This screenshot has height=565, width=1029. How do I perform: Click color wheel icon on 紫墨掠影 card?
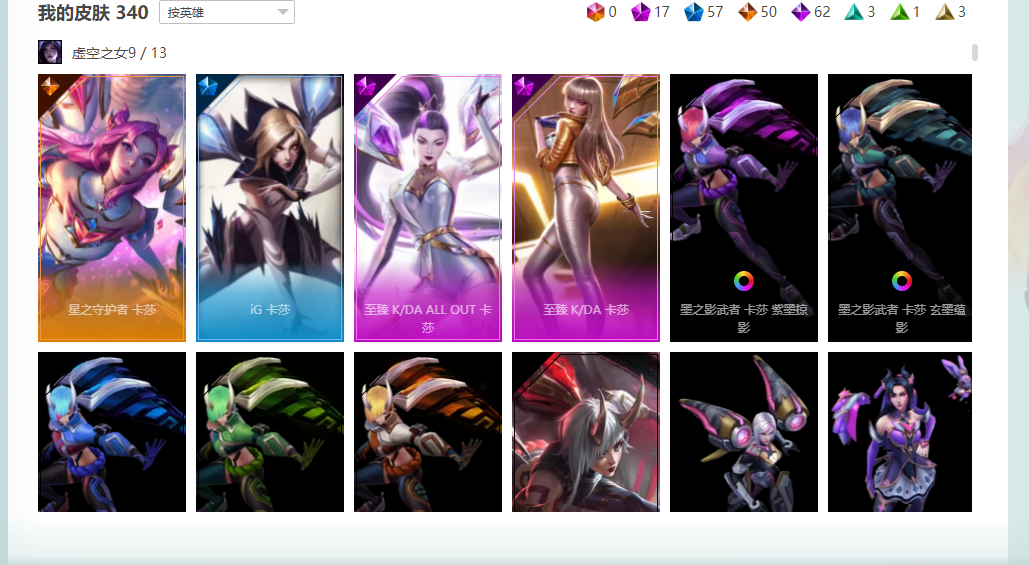744,281
